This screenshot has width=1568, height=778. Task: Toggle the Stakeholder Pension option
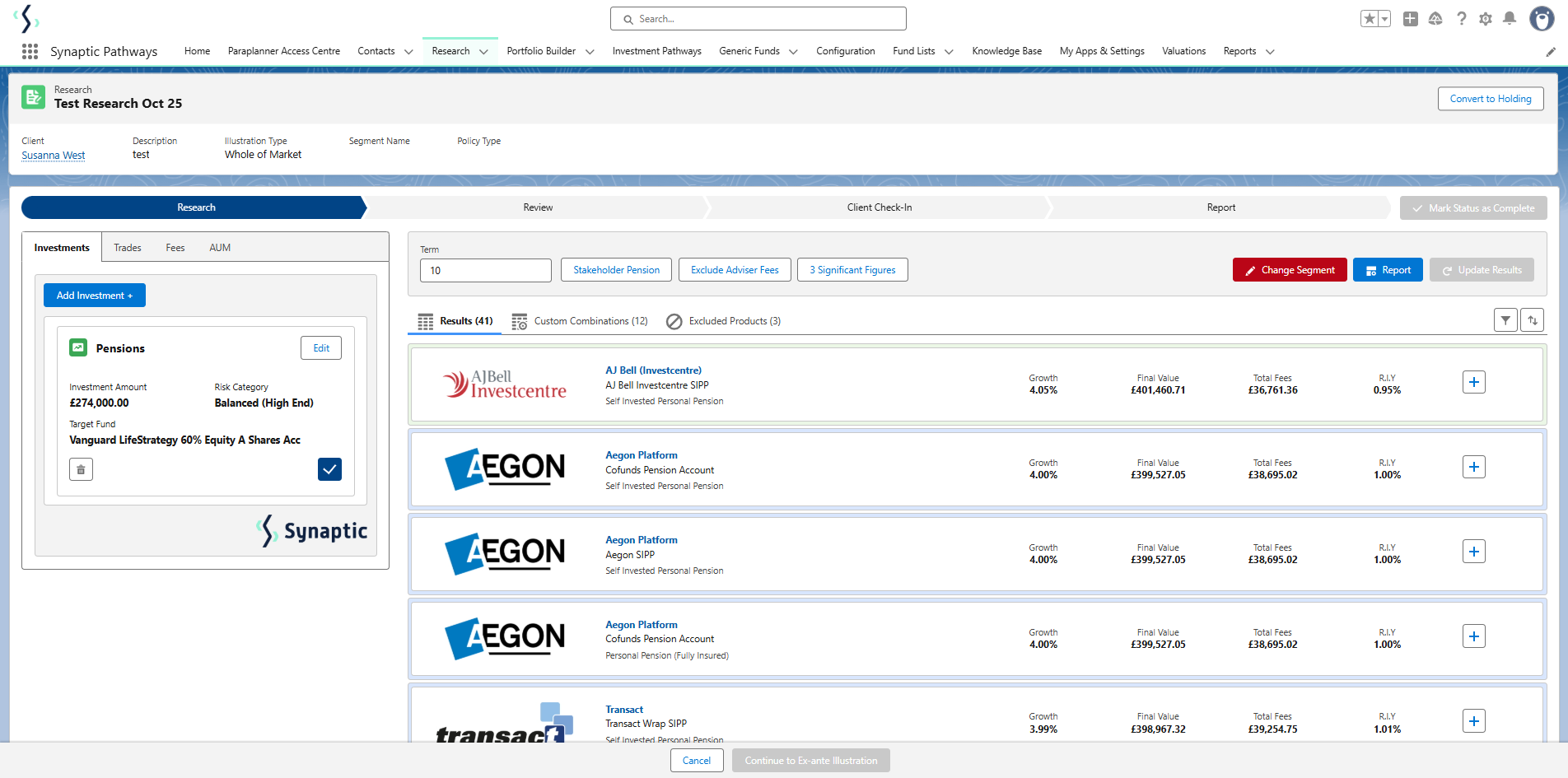coord(617,270)
